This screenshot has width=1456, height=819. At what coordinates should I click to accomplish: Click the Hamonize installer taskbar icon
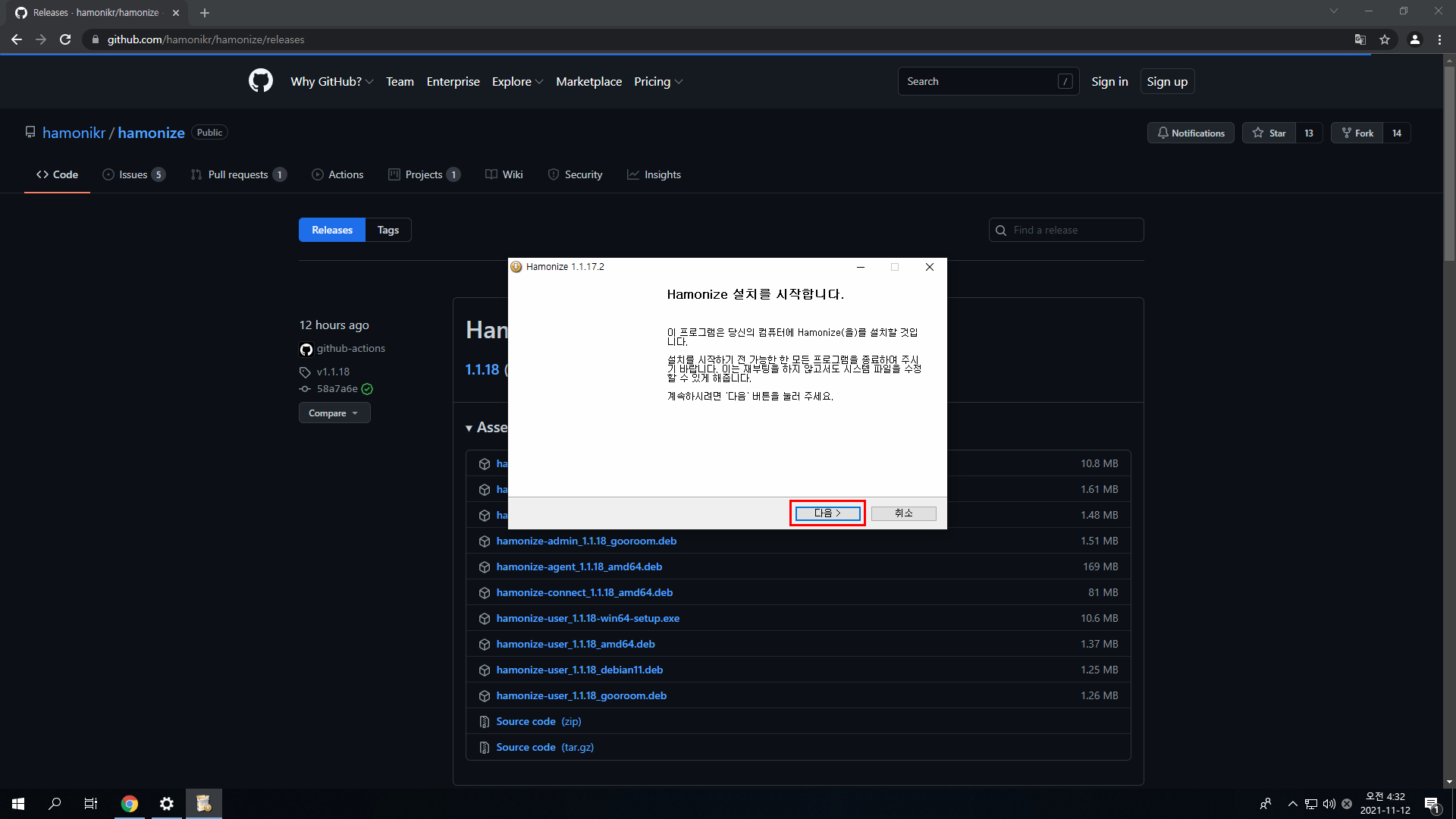coord(204,804)
